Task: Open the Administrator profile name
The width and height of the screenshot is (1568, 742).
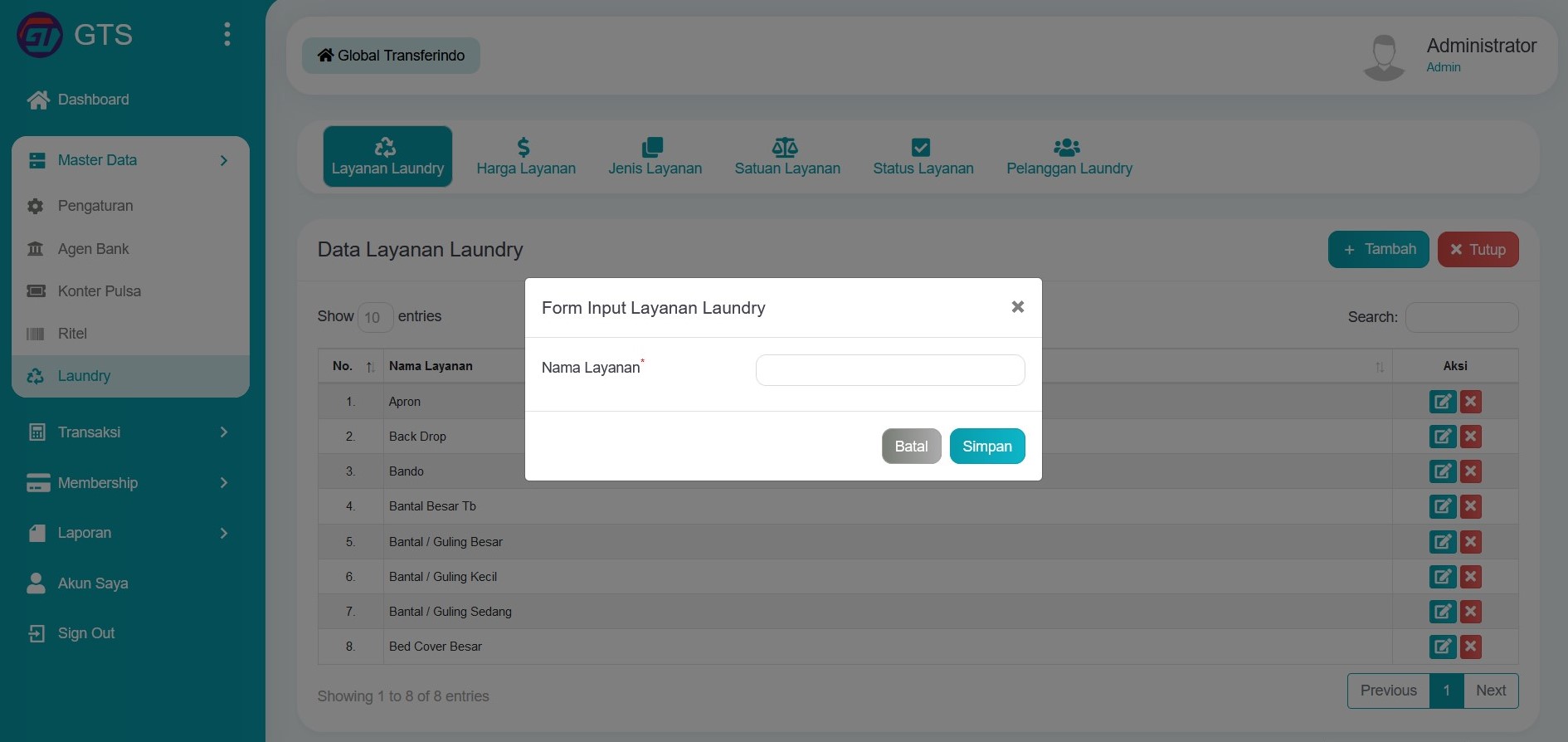Action: [x=1481, y=46]
